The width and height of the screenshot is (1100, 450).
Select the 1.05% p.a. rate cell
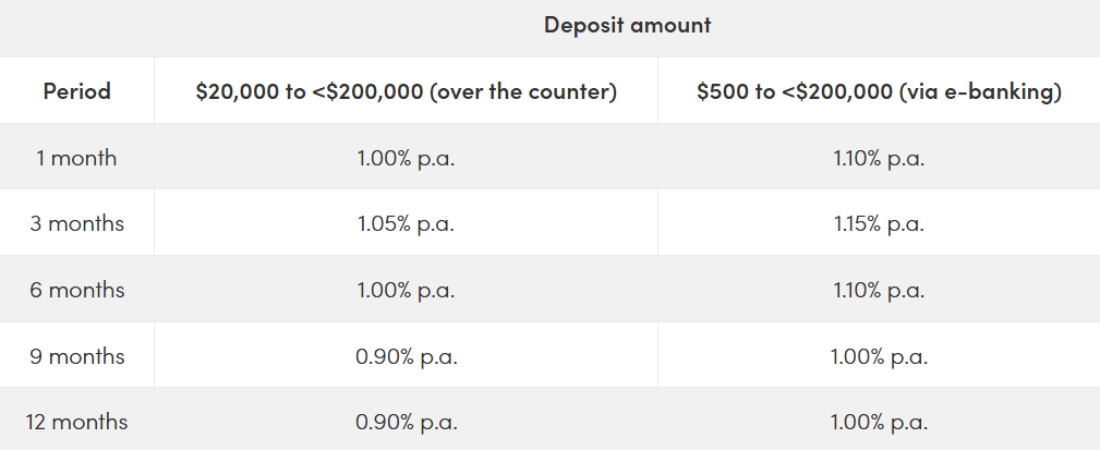tap(406, 223)
